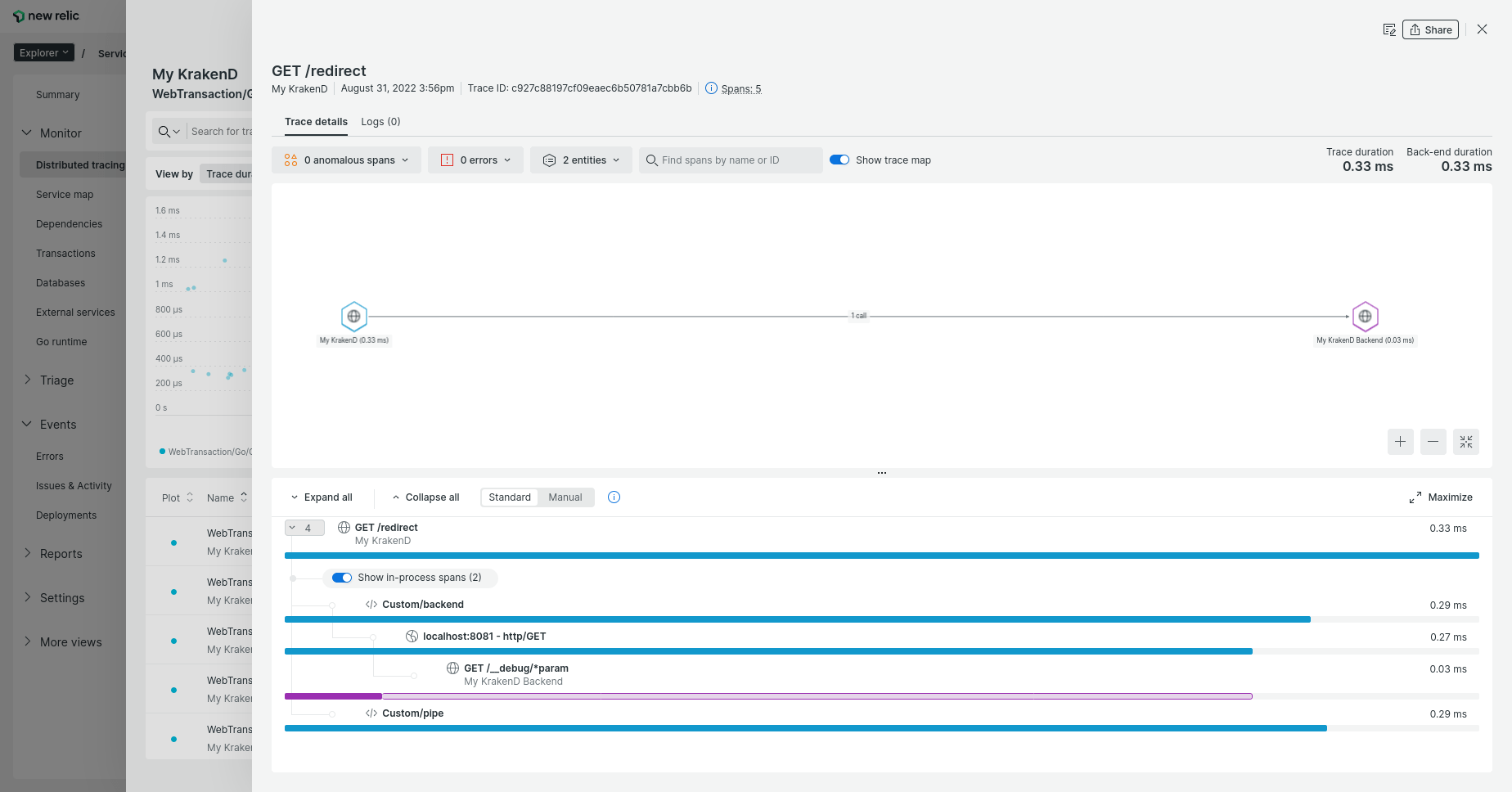Click the background search magnifier dropdown
This screenshot has width=1512, height=792.
(169, 132)
